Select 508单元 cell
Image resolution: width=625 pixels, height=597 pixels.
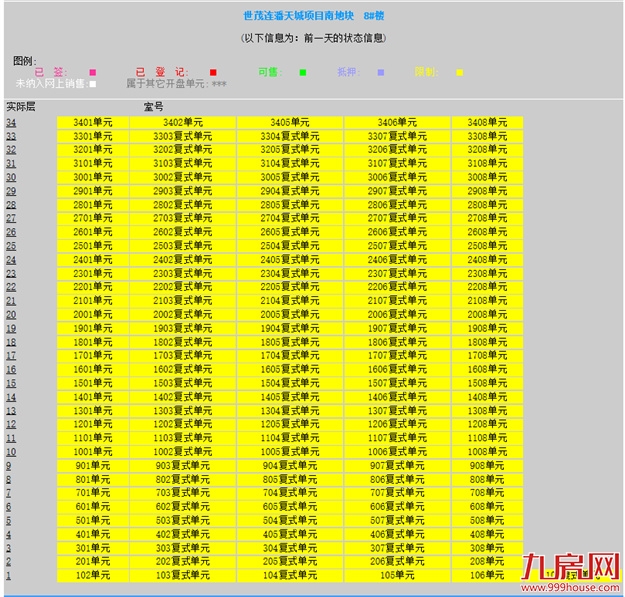pos(487,520)
